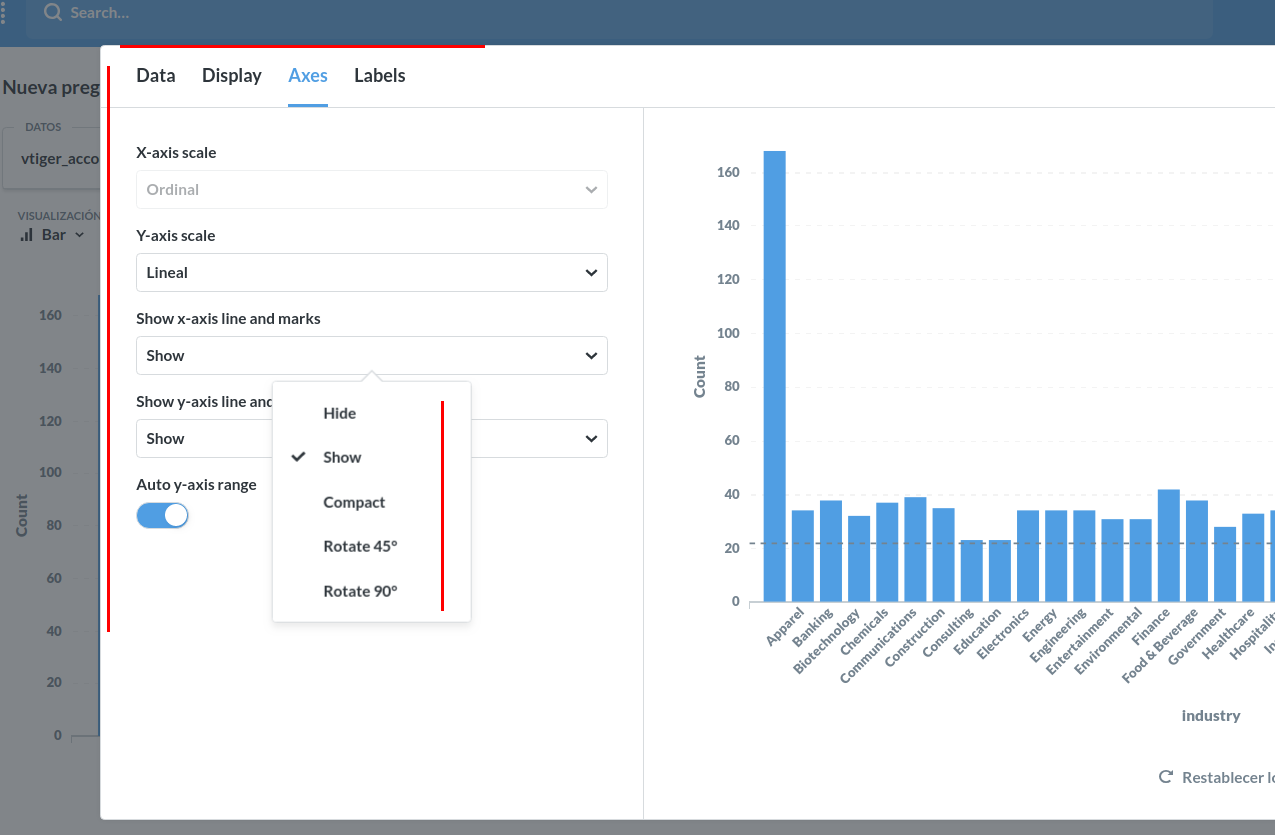Open the Bar visualization type chevron
The height and width of the screenshot is (835, 1275).
pos(79,235)
